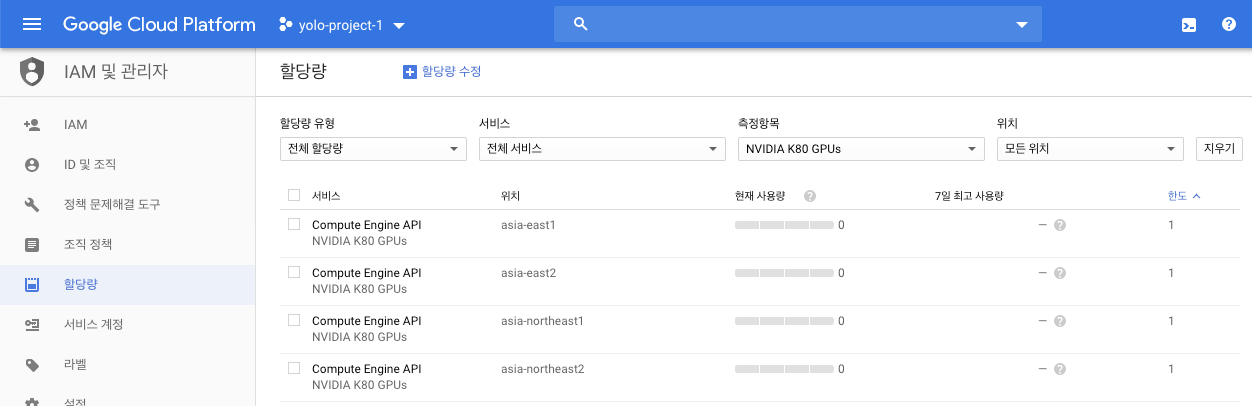The image size is (1252, 406).
Task: Open the hamburger navigation menu
Action: click(x=32, y=24)
